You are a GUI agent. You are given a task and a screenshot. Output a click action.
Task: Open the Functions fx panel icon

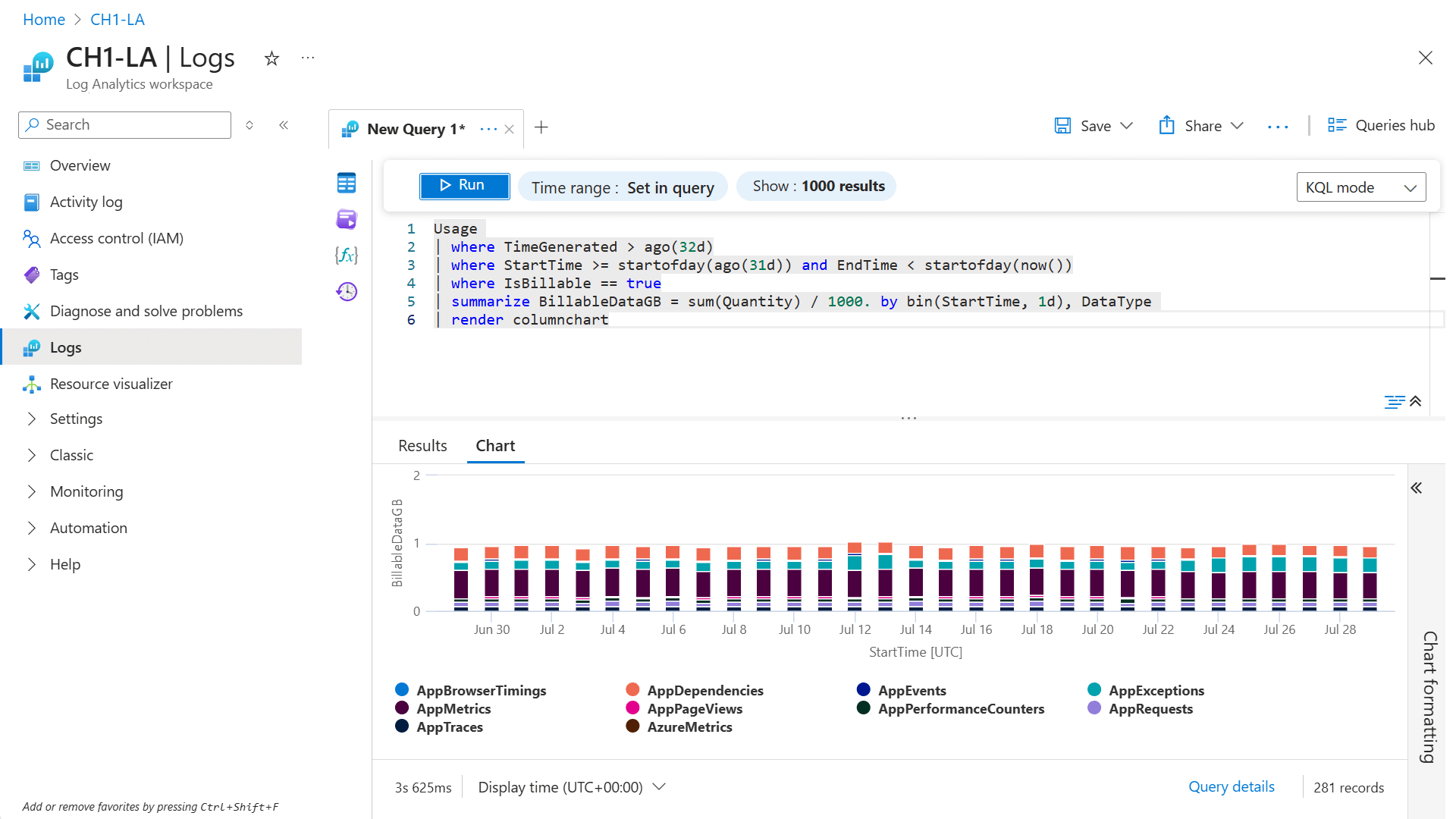pyautogui.click(x=347, y=256)
